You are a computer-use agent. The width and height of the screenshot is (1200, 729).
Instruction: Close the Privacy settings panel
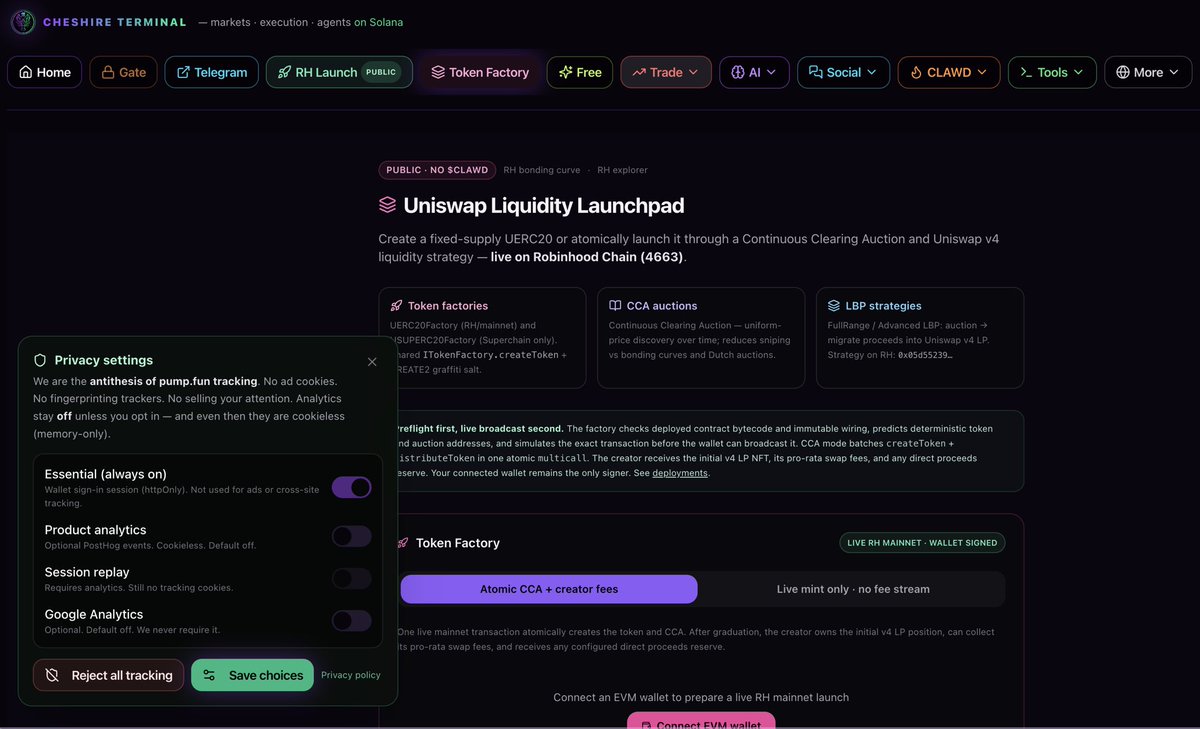tap(372, 362)
